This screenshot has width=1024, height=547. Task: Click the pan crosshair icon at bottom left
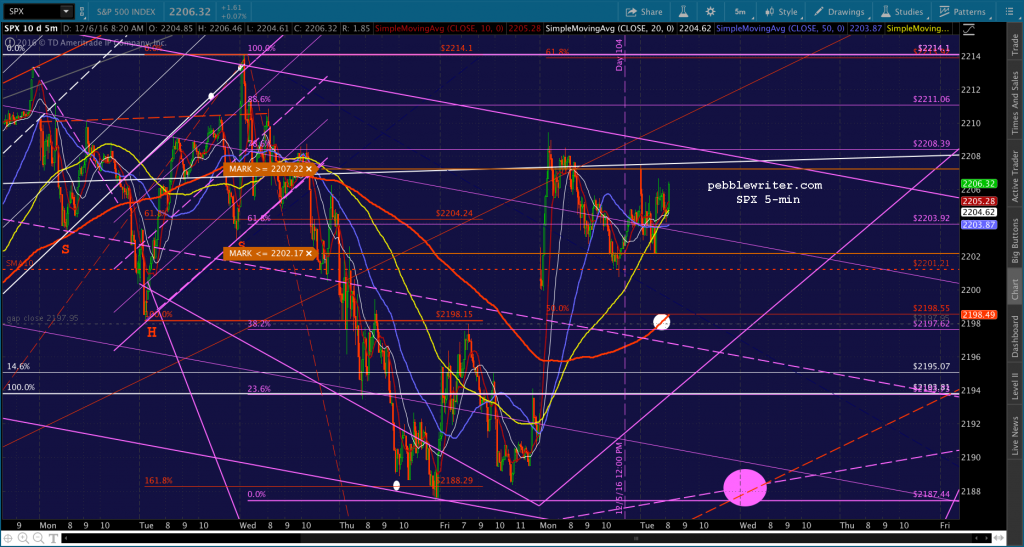coord(9,538)
